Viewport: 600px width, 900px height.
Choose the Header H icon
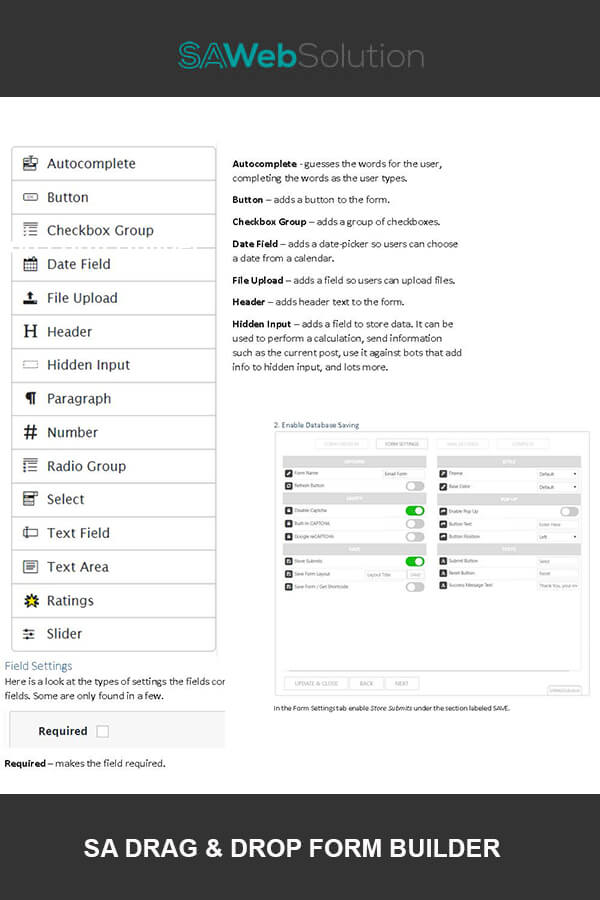[30, 332]
